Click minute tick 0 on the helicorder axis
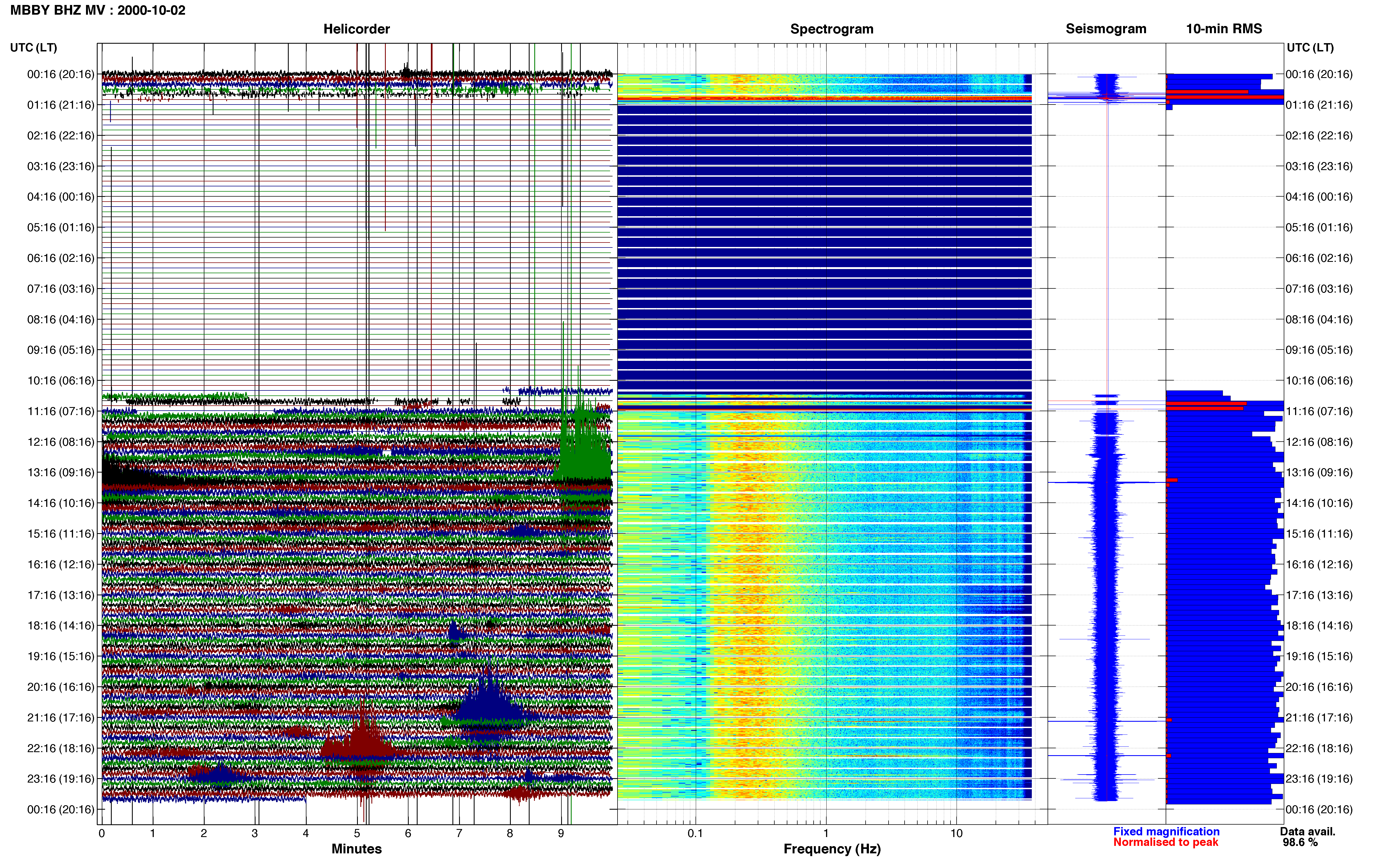Screen dimensions: 1388x868 (101, 833)
